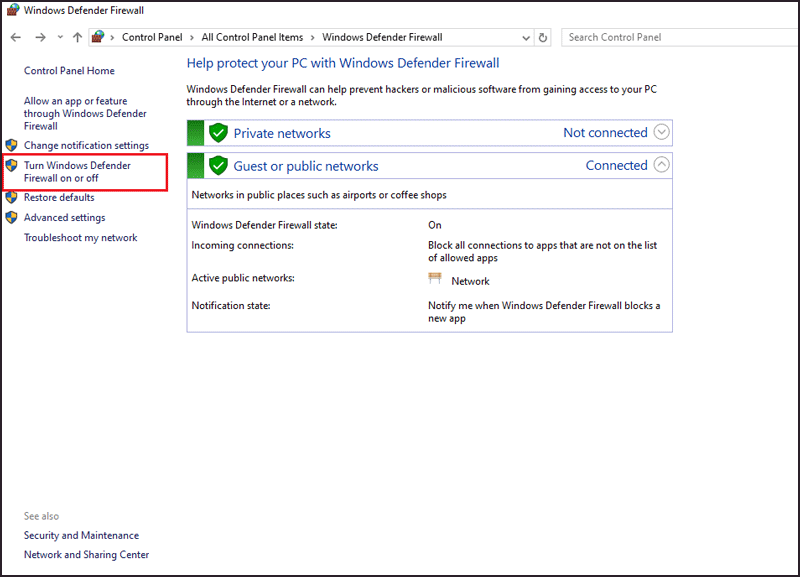The image size is (800, 577).
Task: Open Change notification settings
Action: tap(86, 145)
